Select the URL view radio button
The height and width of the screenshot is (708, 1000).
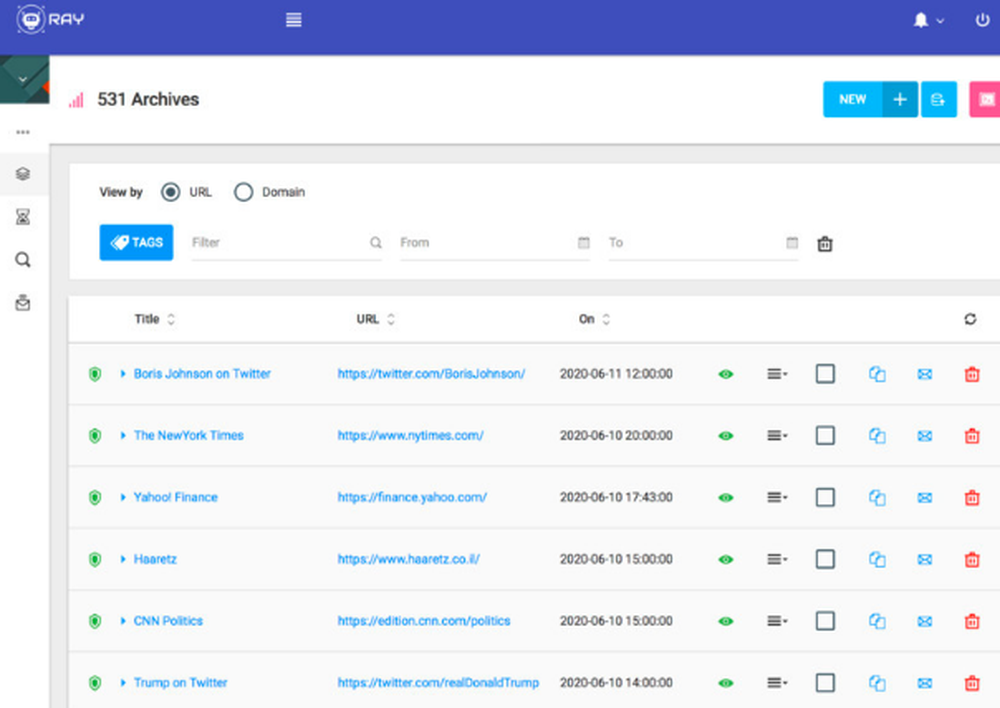click(x=170, y=192)
